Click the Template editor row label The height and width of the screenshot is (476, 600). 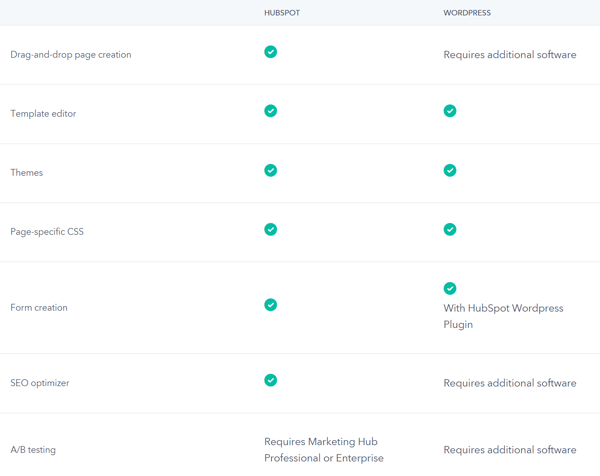coord(43,114)
